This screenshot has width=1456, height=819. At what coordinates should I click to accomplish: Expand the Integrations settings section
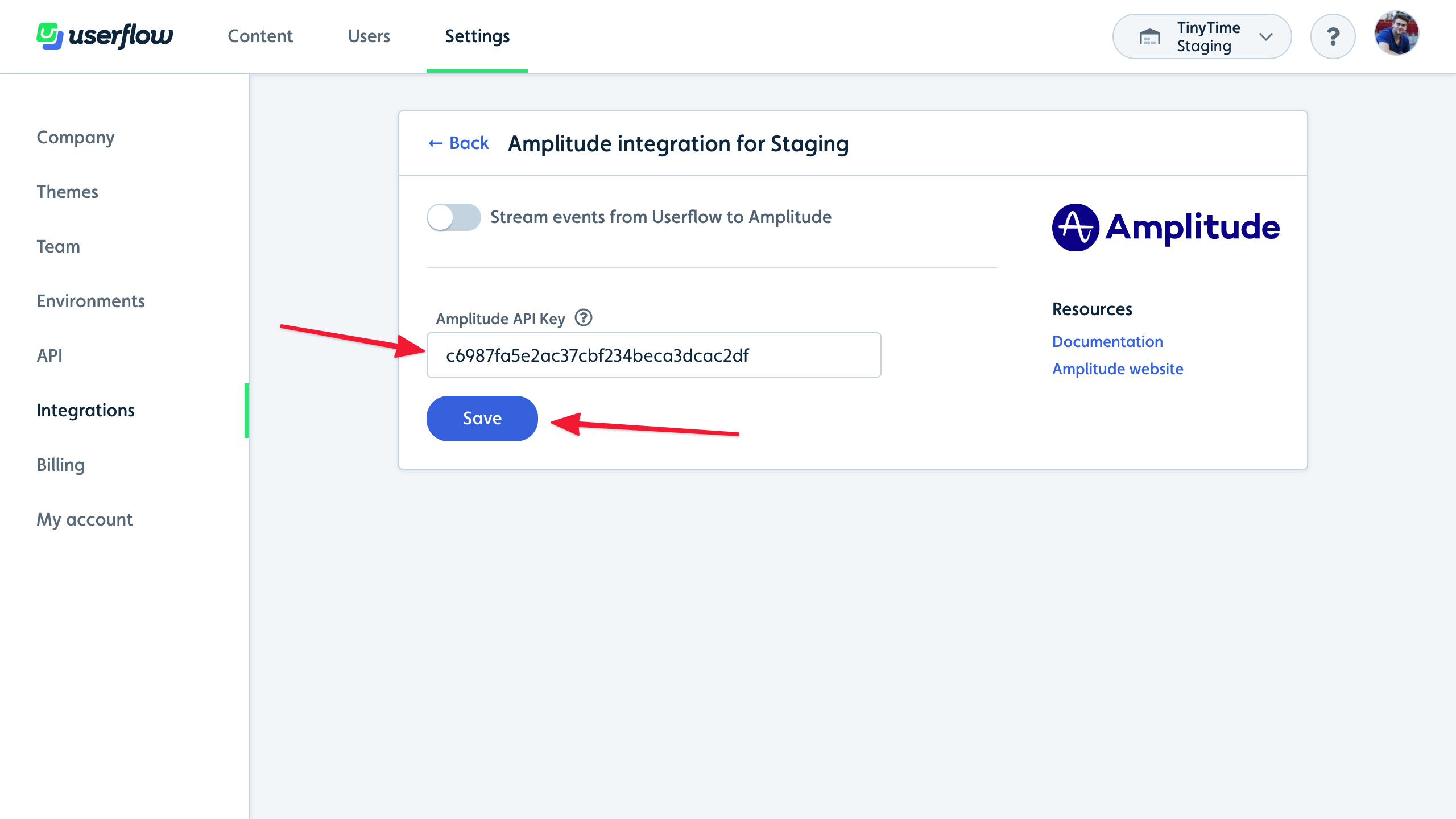[85, 410]
